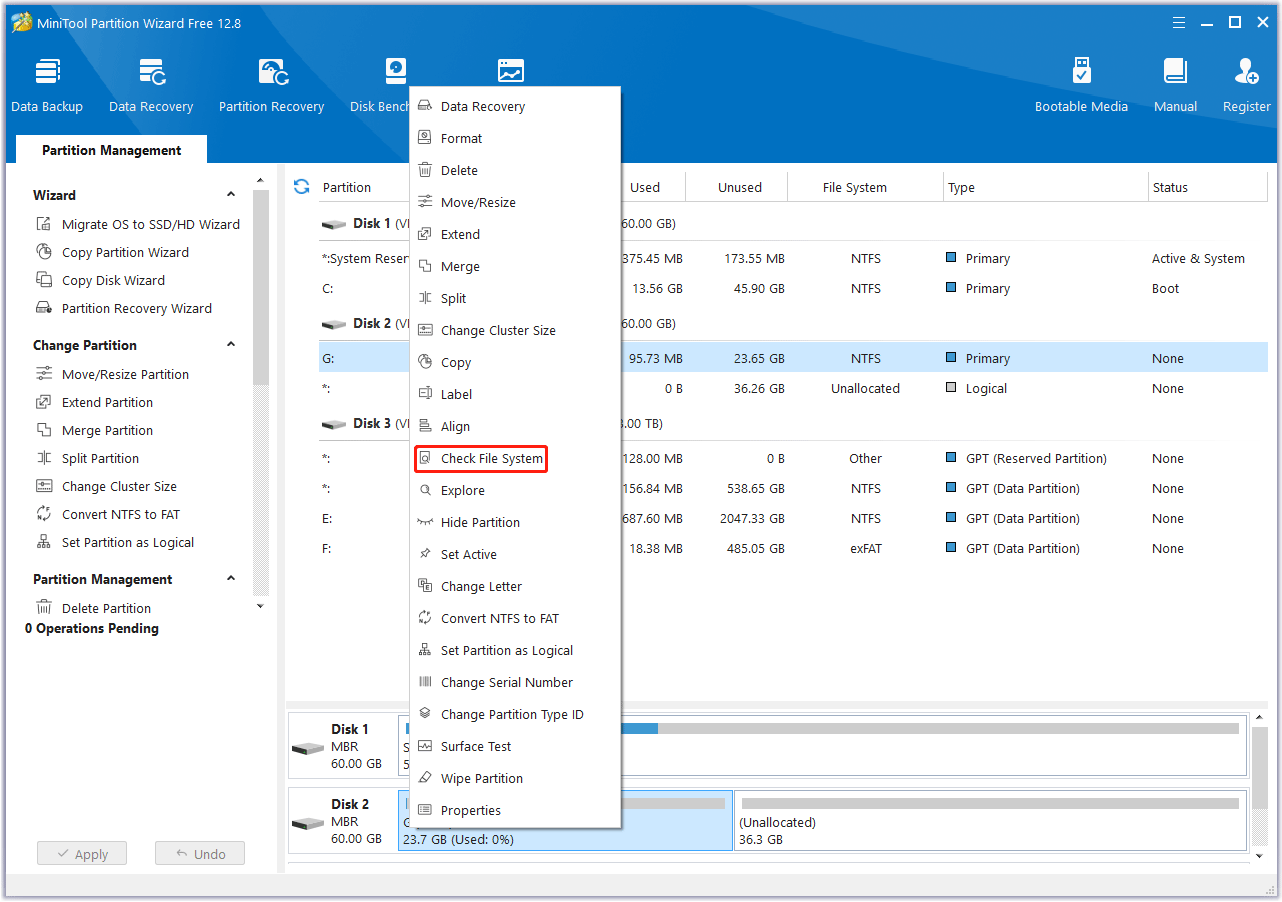Choose Split in context menu
This screenshot has width=1282, height=902.
pos(515,298)
